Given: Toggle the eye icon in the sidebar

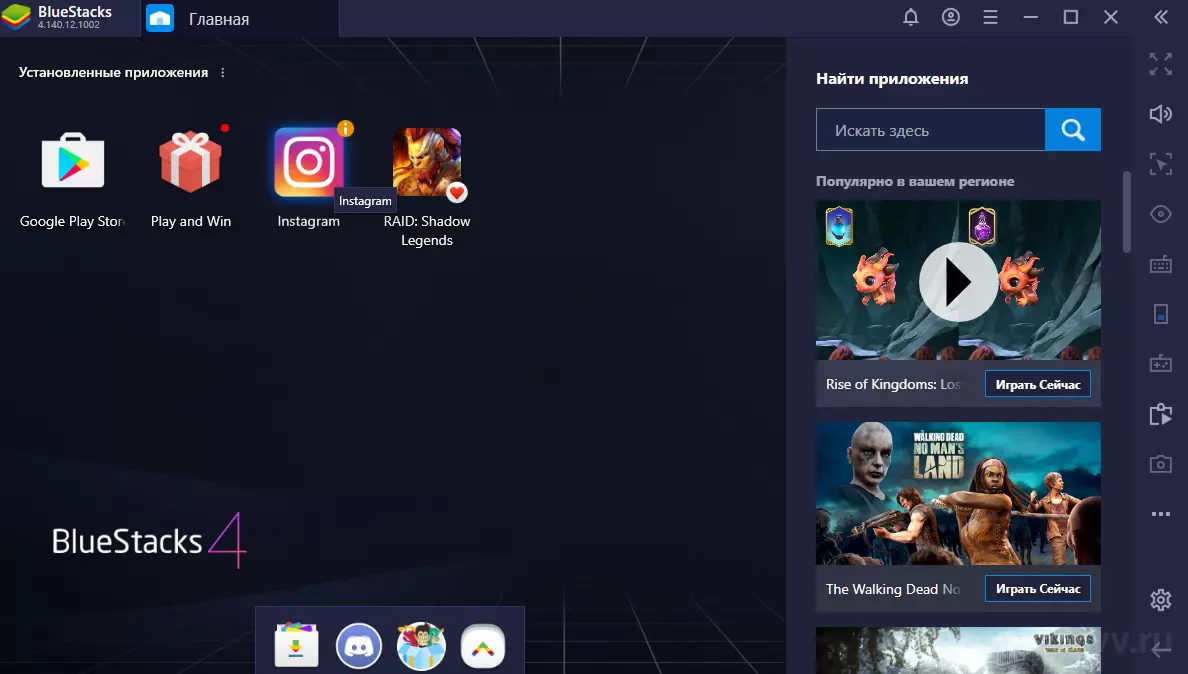Looking at the screenshot, I should click(x=1161, y=214).
